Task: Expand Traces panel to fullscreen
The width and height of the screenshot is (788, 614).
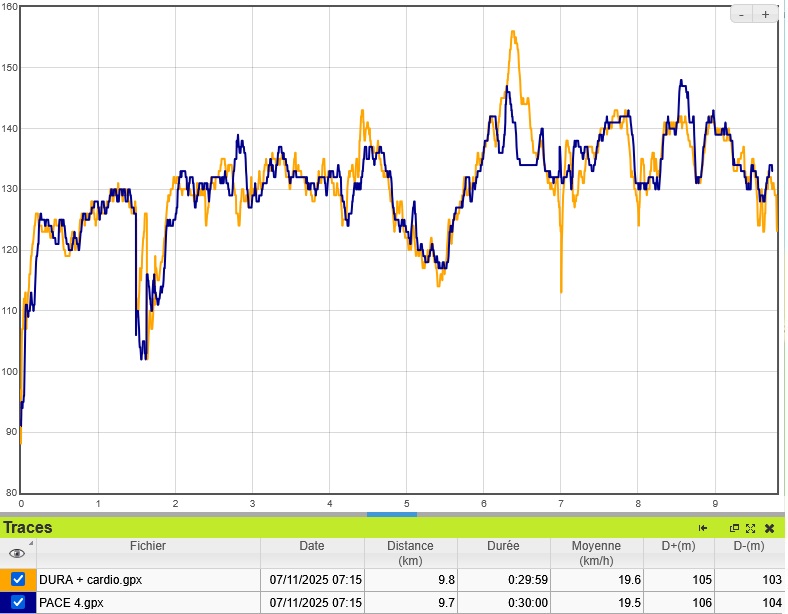Action: point(750,528)
